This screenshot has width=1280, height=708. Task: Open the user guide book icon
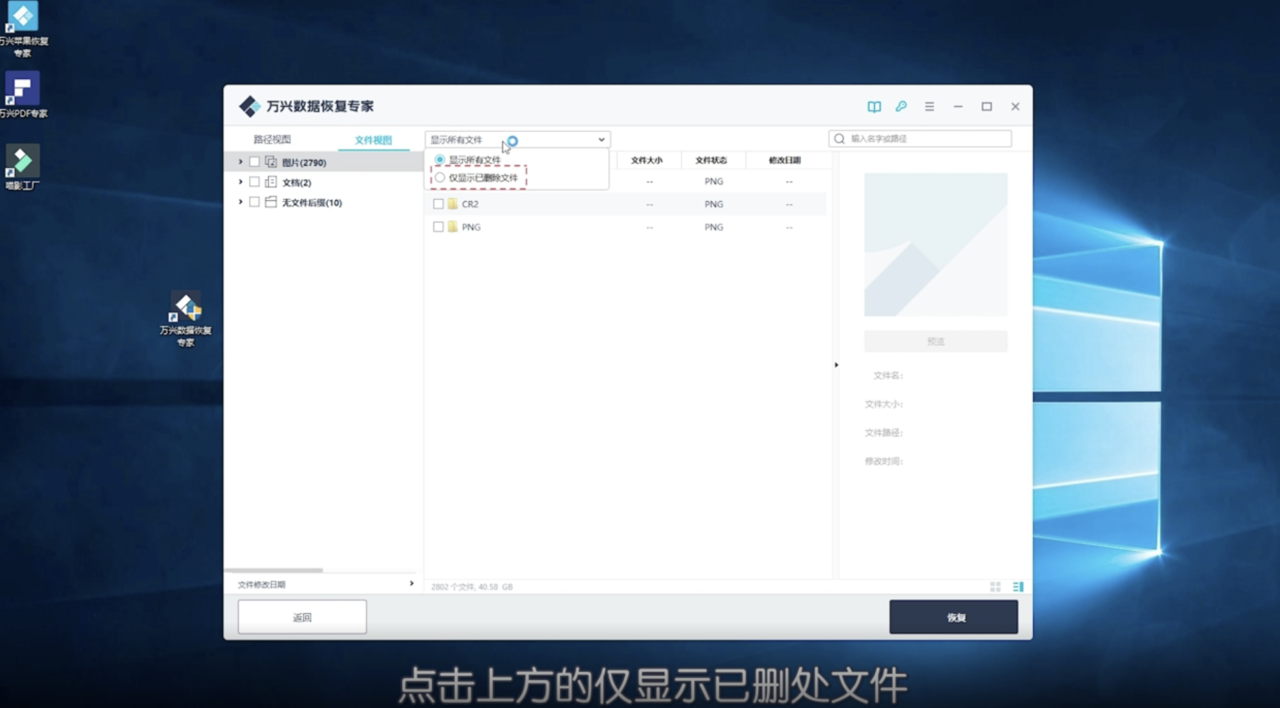[x=874, y=107]
